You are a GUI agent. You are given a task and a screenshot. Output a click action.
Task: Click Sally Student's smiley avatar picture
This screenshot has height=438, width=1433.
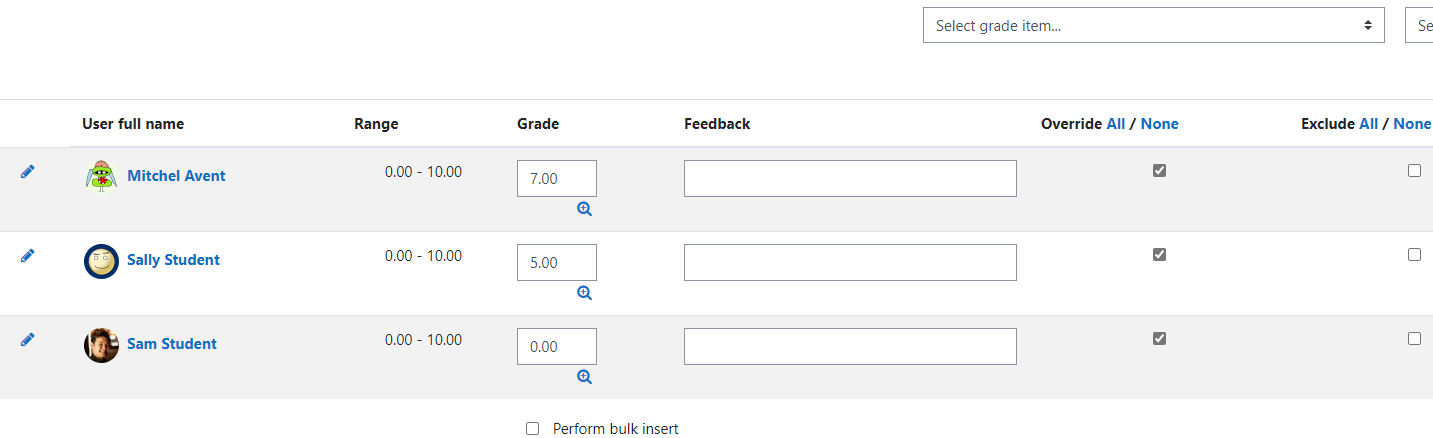tap(101, 261)
